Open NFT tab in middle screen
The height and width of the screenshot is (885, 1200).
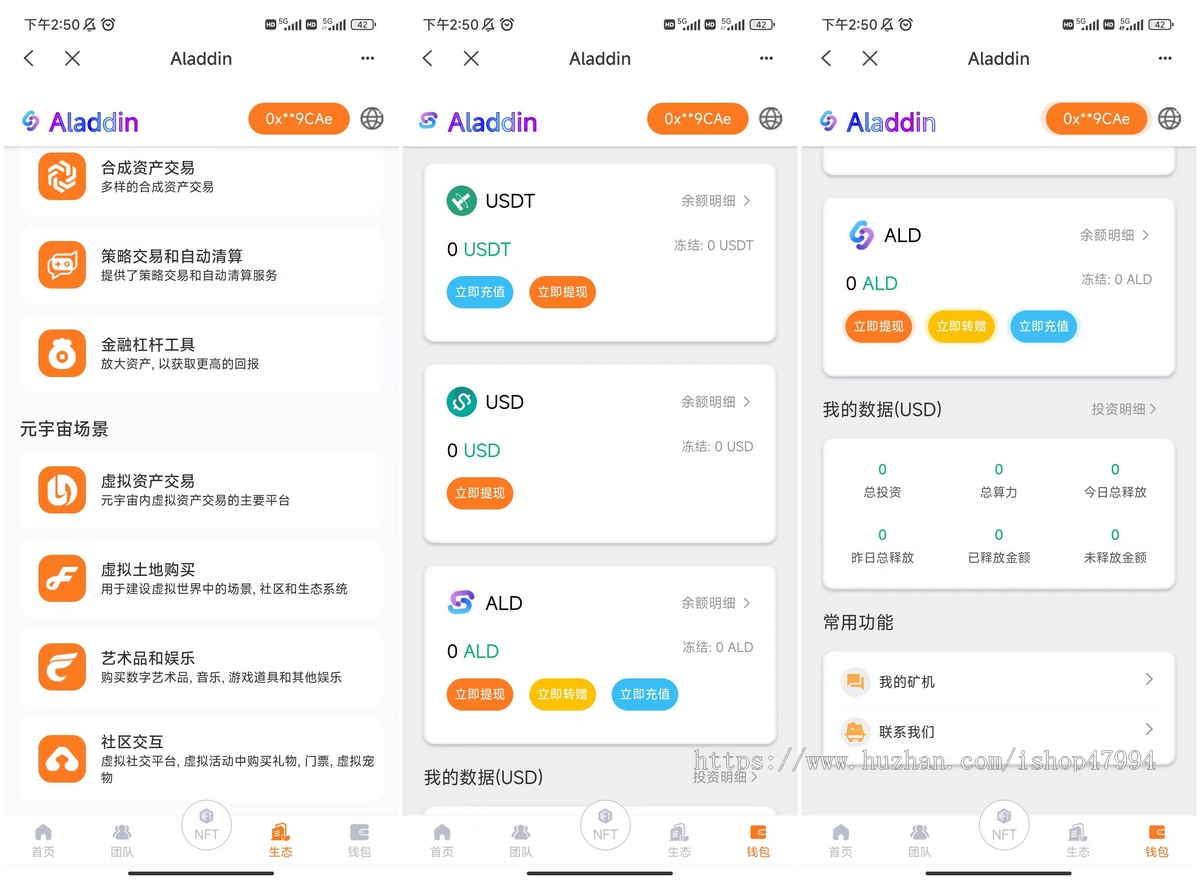[x=605, y=826]
